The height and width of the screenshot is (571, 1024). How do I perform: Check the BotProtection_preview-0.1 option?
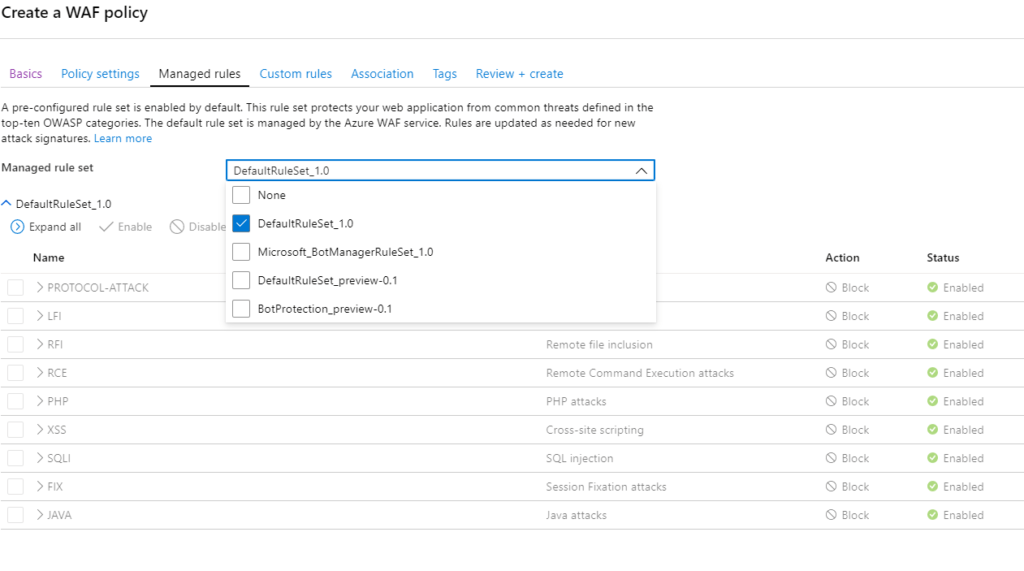pos(241,308)
